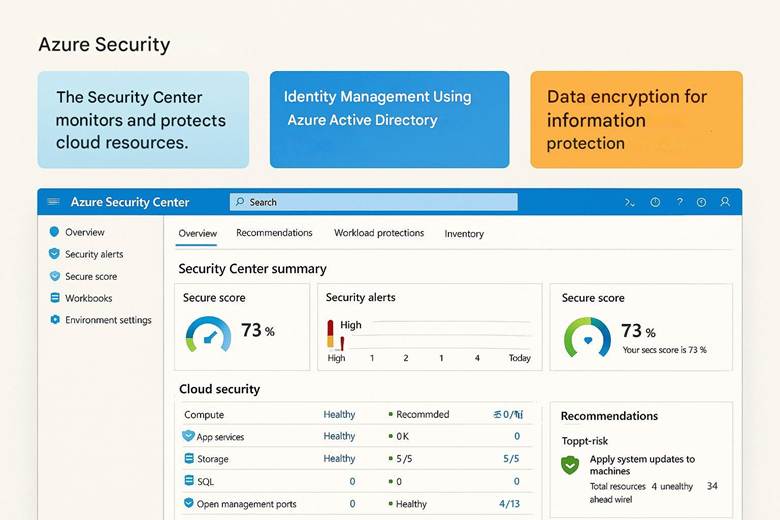Click the Workbooks icon in the sidebar

pyautogui.click(x=54, y=298)
